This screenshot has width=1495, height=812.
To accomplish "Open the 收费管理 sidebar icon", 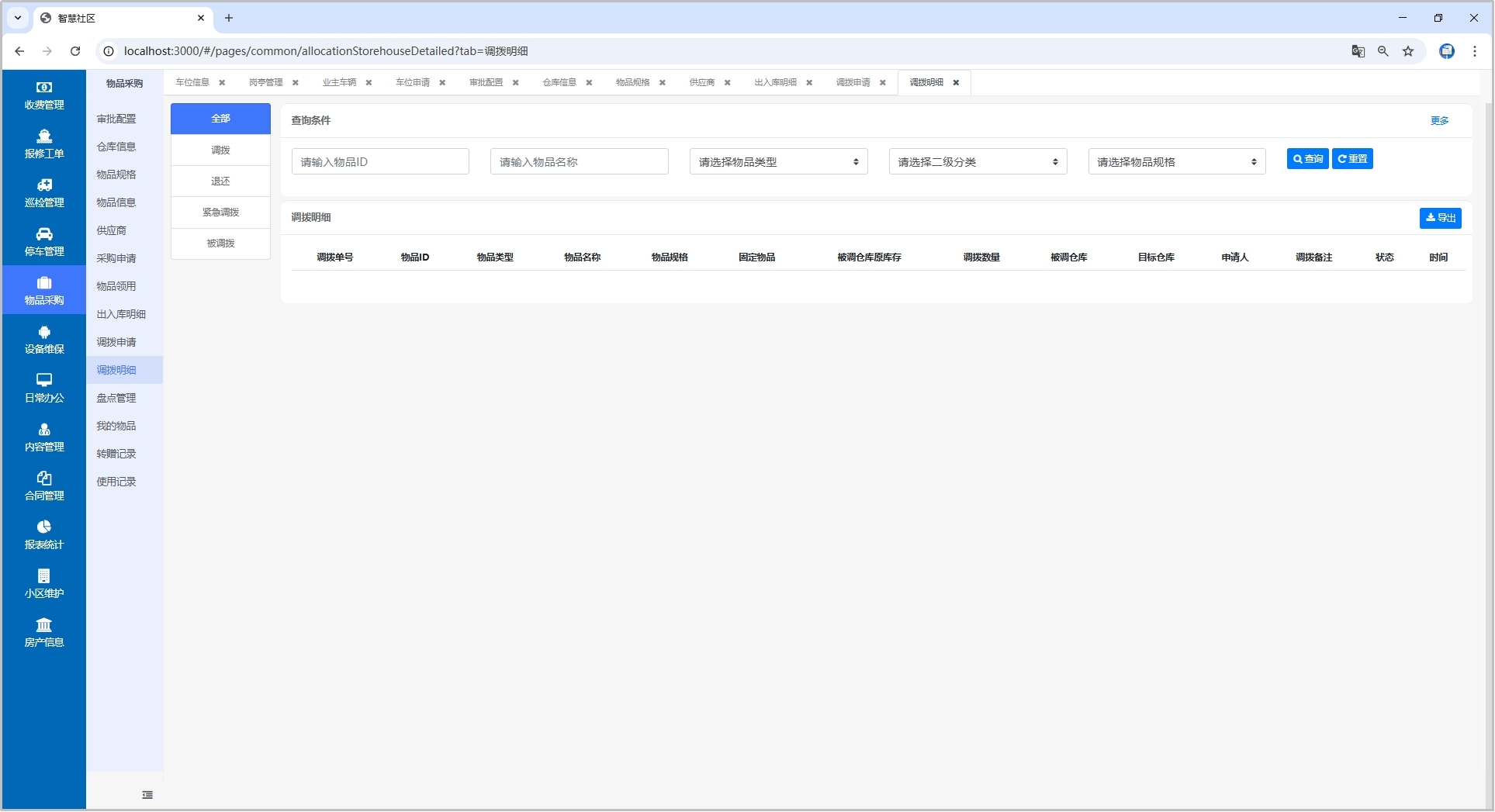I will pyautogui.click(x=44, y=88).
